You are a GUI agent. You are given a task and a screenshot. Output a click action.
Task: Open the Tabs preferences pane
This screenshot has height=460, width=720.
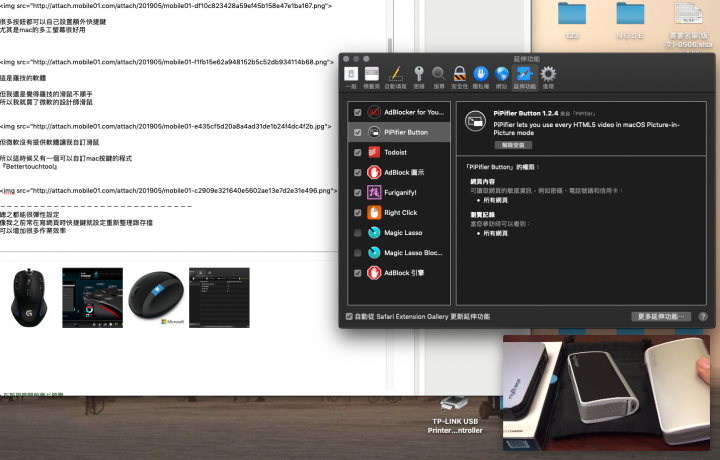click(371, 78)
